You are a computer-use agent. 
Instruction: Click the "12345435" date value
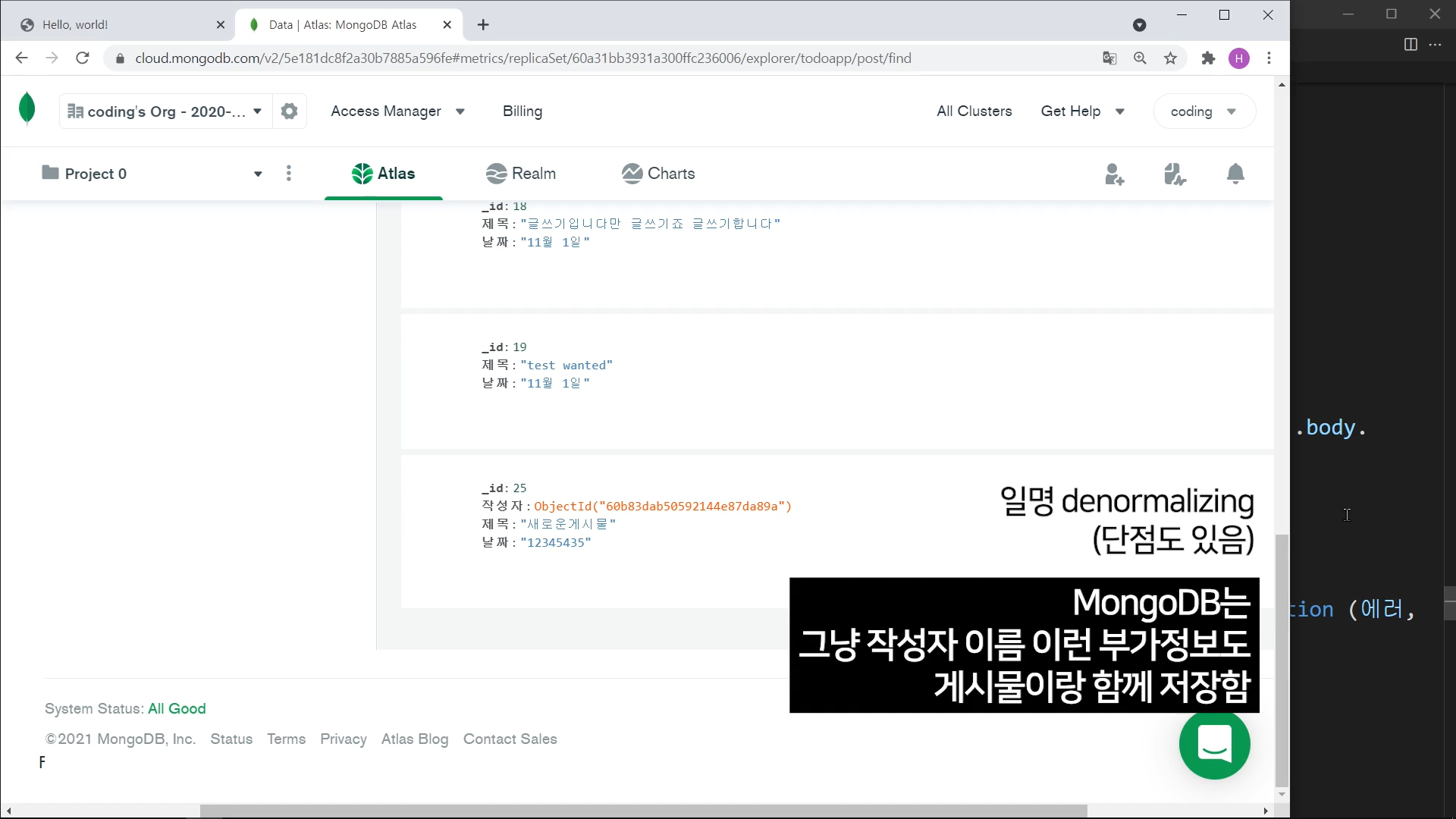click(x=556, y=542)
